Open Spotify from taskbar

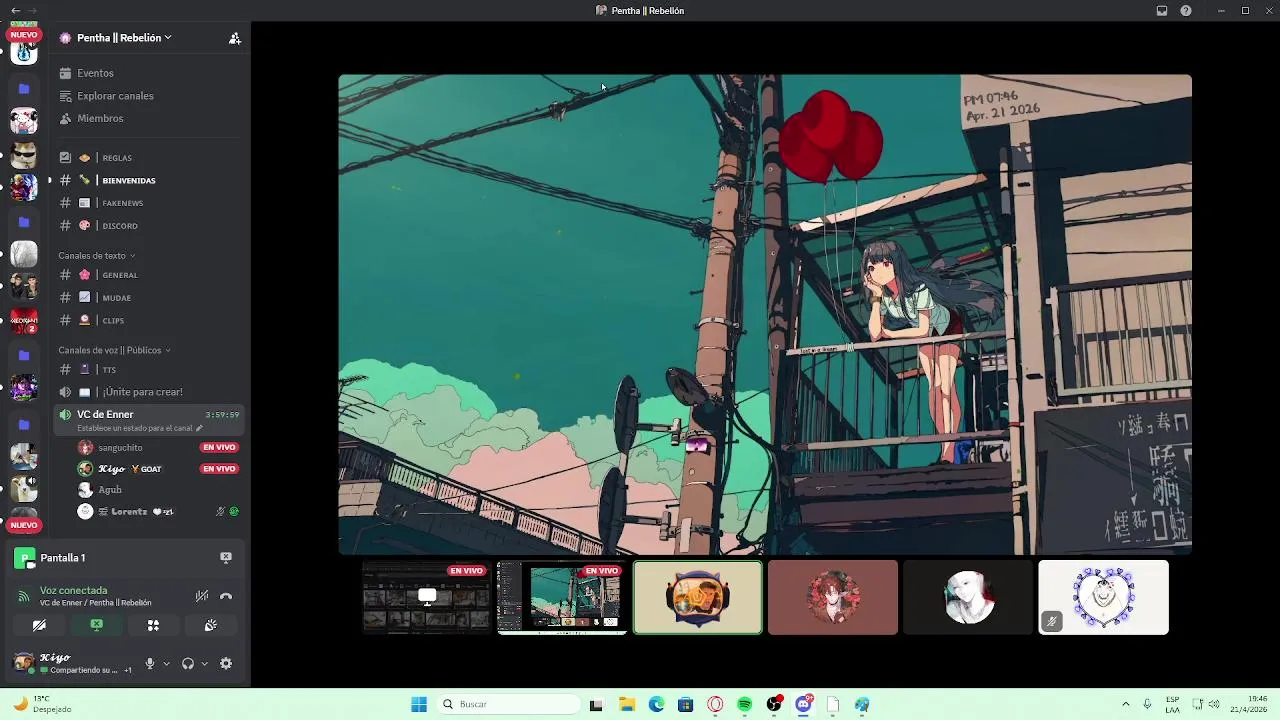click(x=744, y=705)
